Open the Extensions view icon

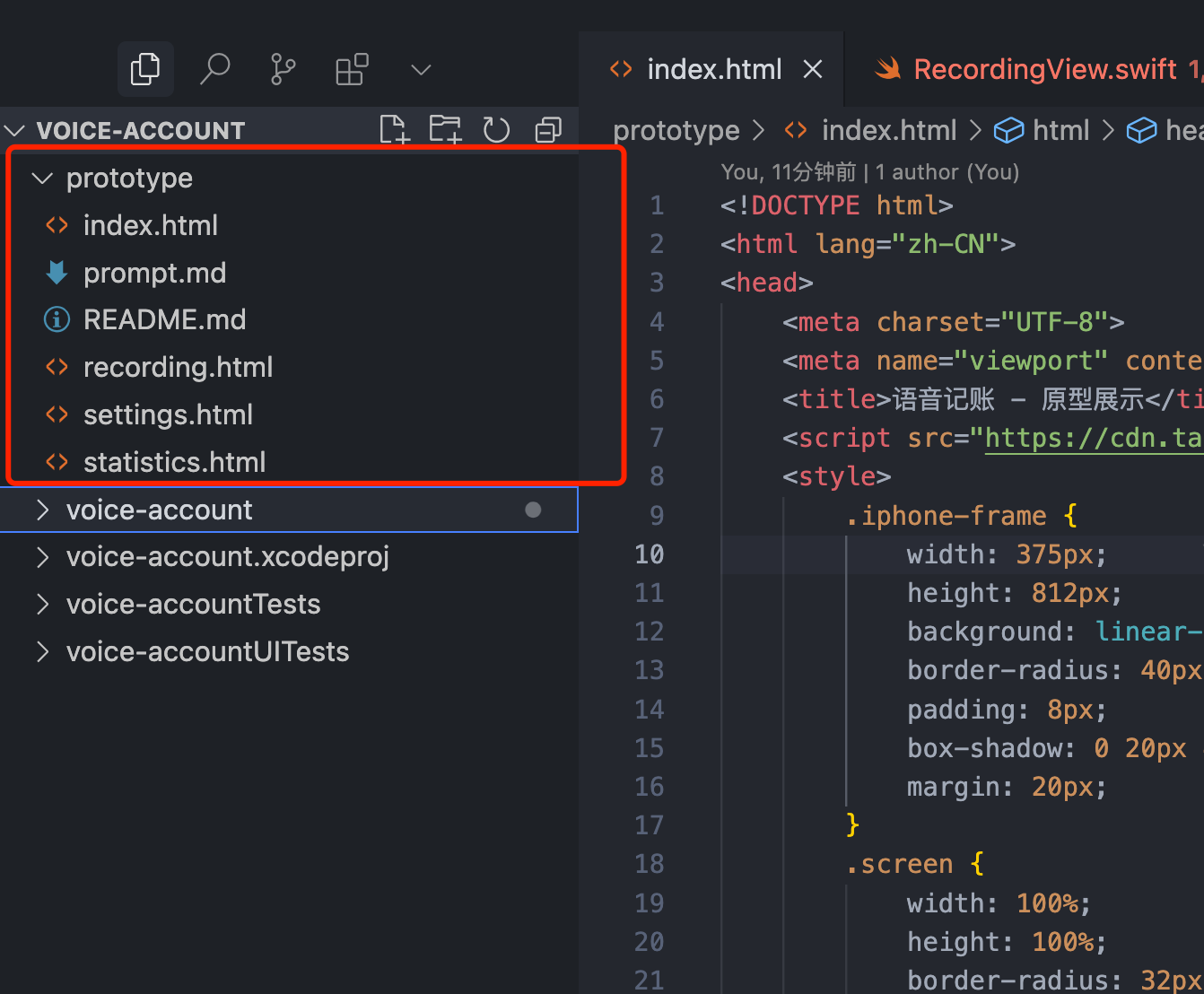[351, 69]
